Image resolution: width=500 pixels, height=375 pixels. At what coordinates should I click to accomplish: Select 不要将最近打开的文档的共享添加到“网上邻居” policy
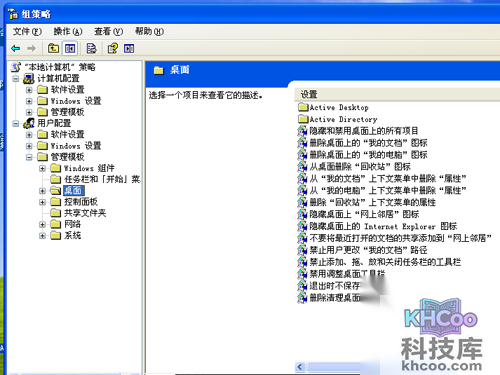coord(401,238)
